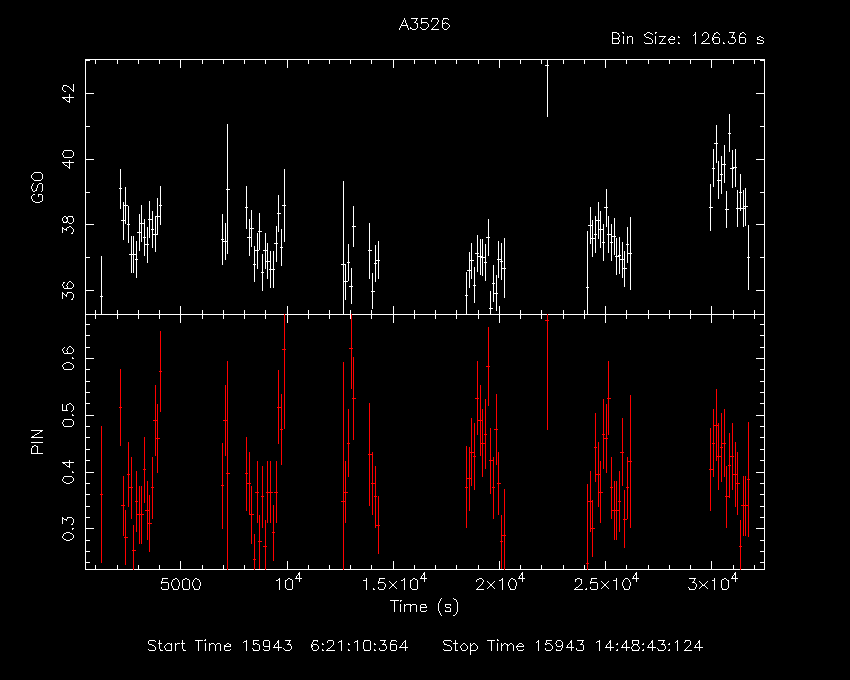
Task: Click the 10^4 x-axis tick label
Action: point(289,583)
